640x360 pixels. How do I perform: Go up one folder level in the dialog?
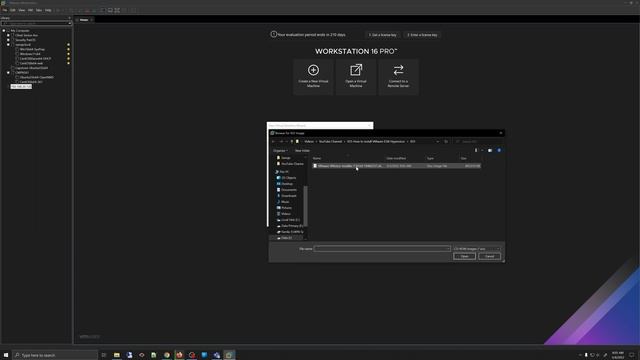click(x=291, y=142)
